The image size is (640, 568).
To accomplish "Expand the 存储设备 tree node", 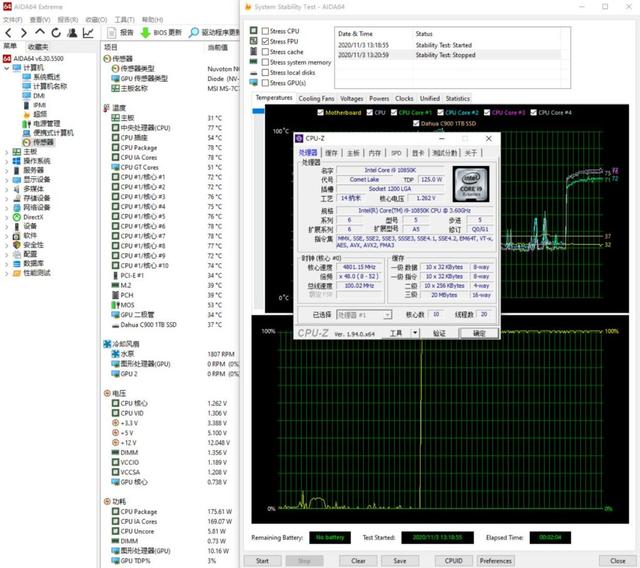I will [7, 198].
